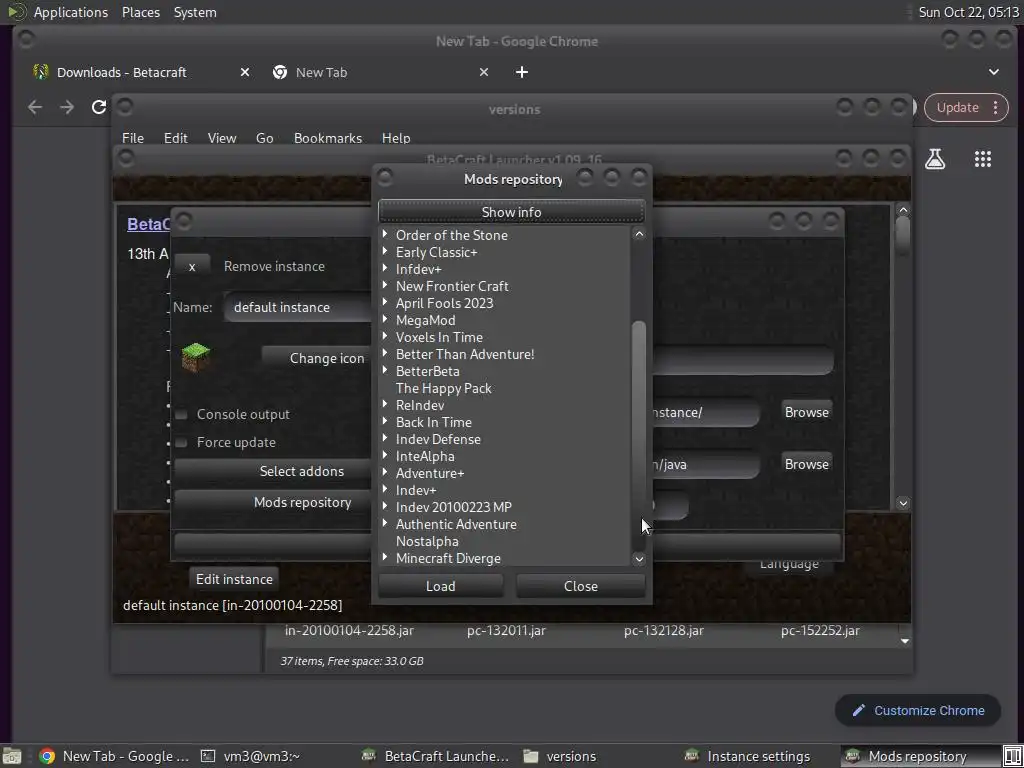Click the clock in the top panel
Screen dimensions: 1024x768
(968, 12)
